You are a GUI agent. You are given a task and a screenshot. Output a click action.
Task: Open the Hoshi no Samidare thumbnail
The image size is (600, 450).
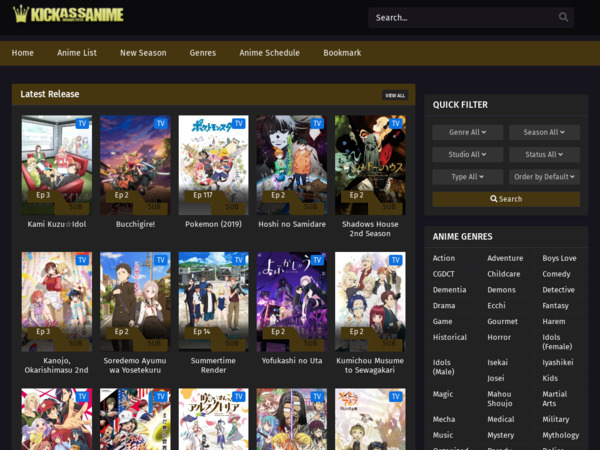(291, 164)
